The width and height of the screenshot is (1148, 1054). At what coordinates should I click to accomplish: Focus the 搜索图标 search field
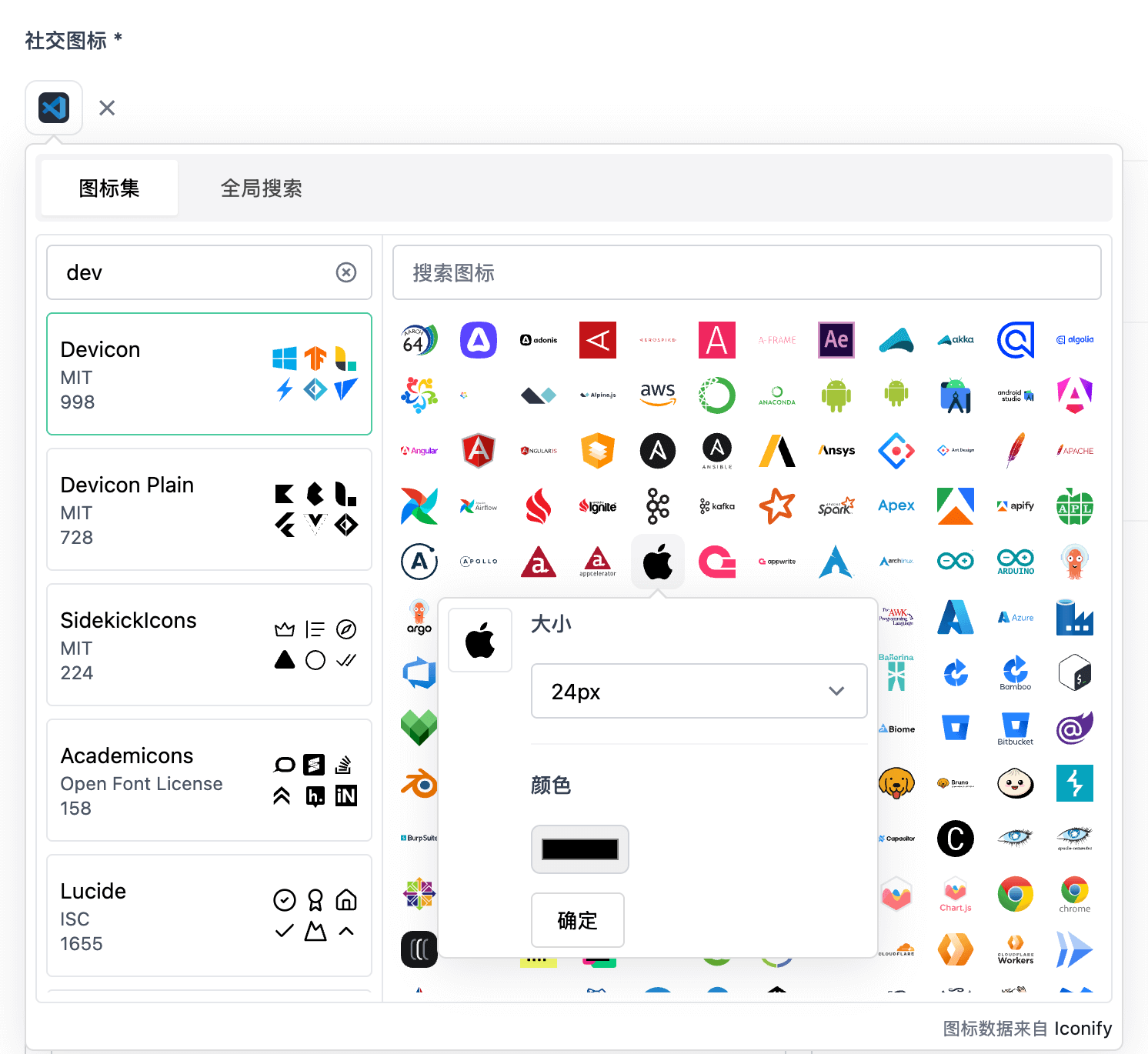click(x=746, y=272)
